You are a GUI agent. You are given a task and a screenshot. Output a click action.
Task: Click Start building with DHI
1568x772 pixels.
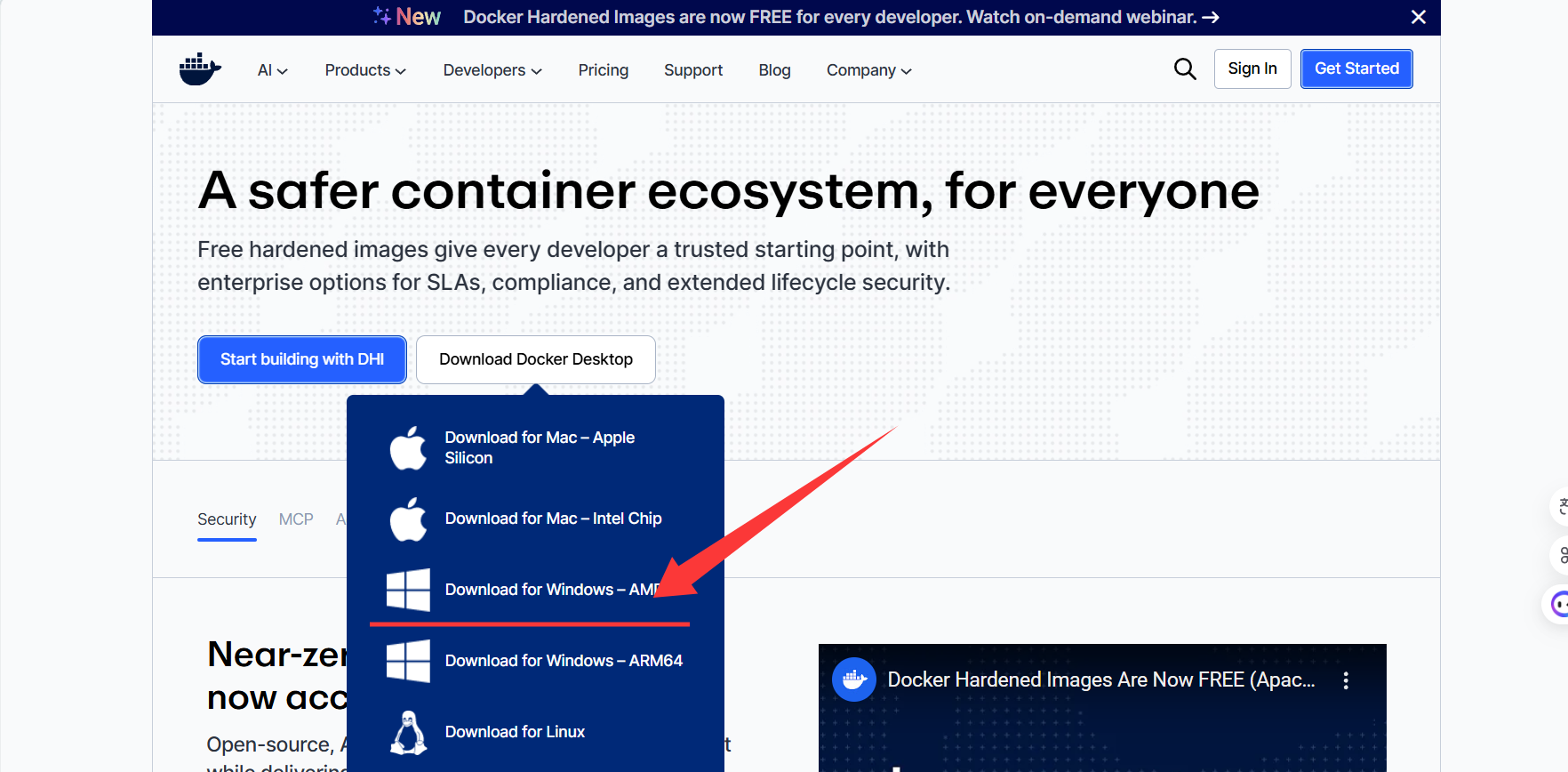(302, 359)
